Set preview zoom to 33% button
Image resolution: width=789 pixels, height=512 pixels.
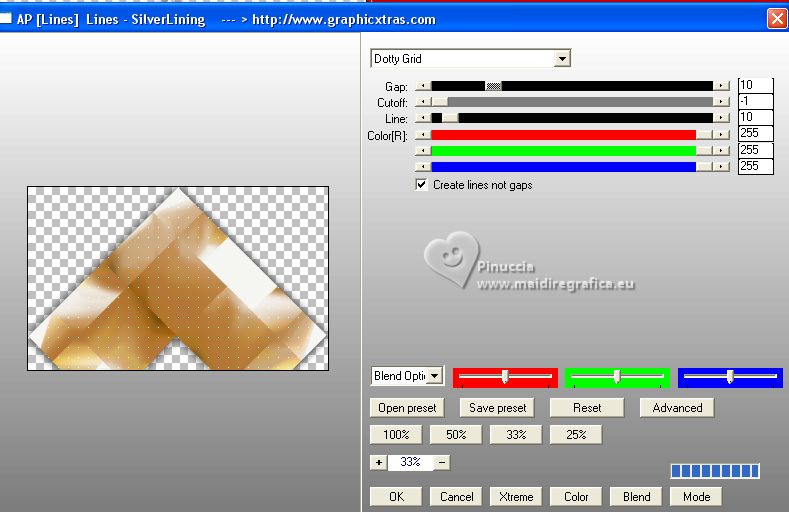(x=516, y=435)
